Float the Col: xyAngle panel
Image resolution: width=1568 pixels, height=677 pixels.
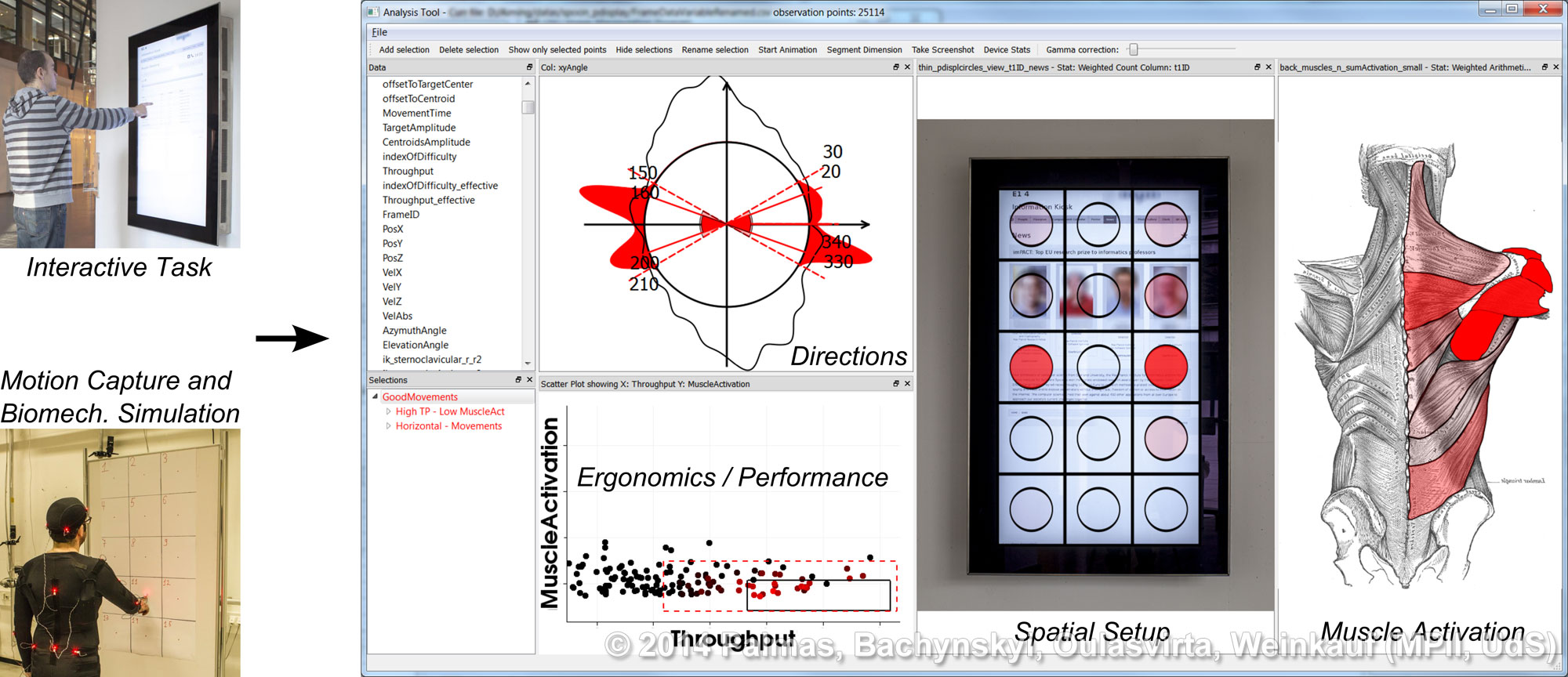point(896,67)
